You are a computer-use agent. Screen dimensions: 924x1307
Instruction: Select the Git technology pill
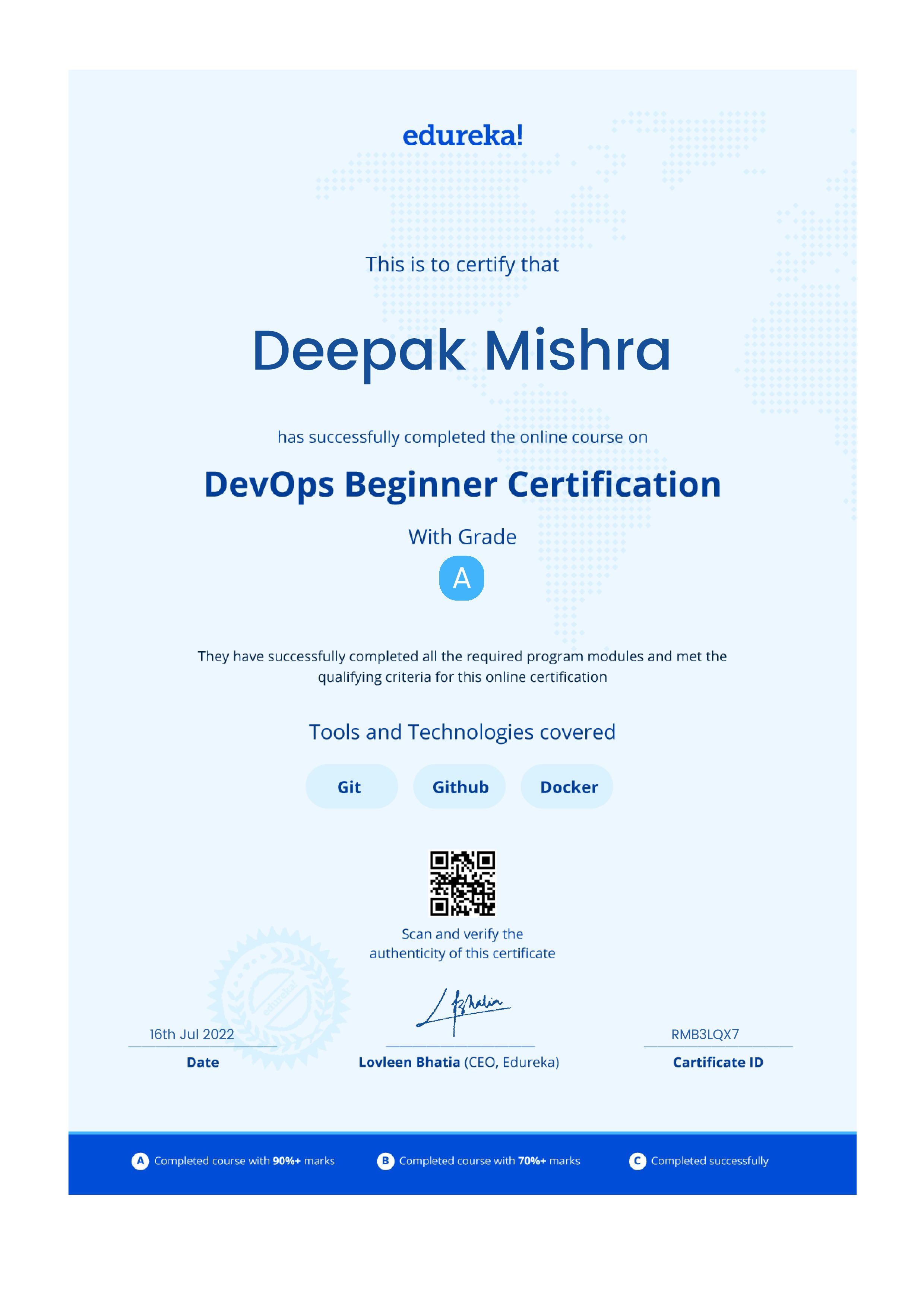[351, 787]
